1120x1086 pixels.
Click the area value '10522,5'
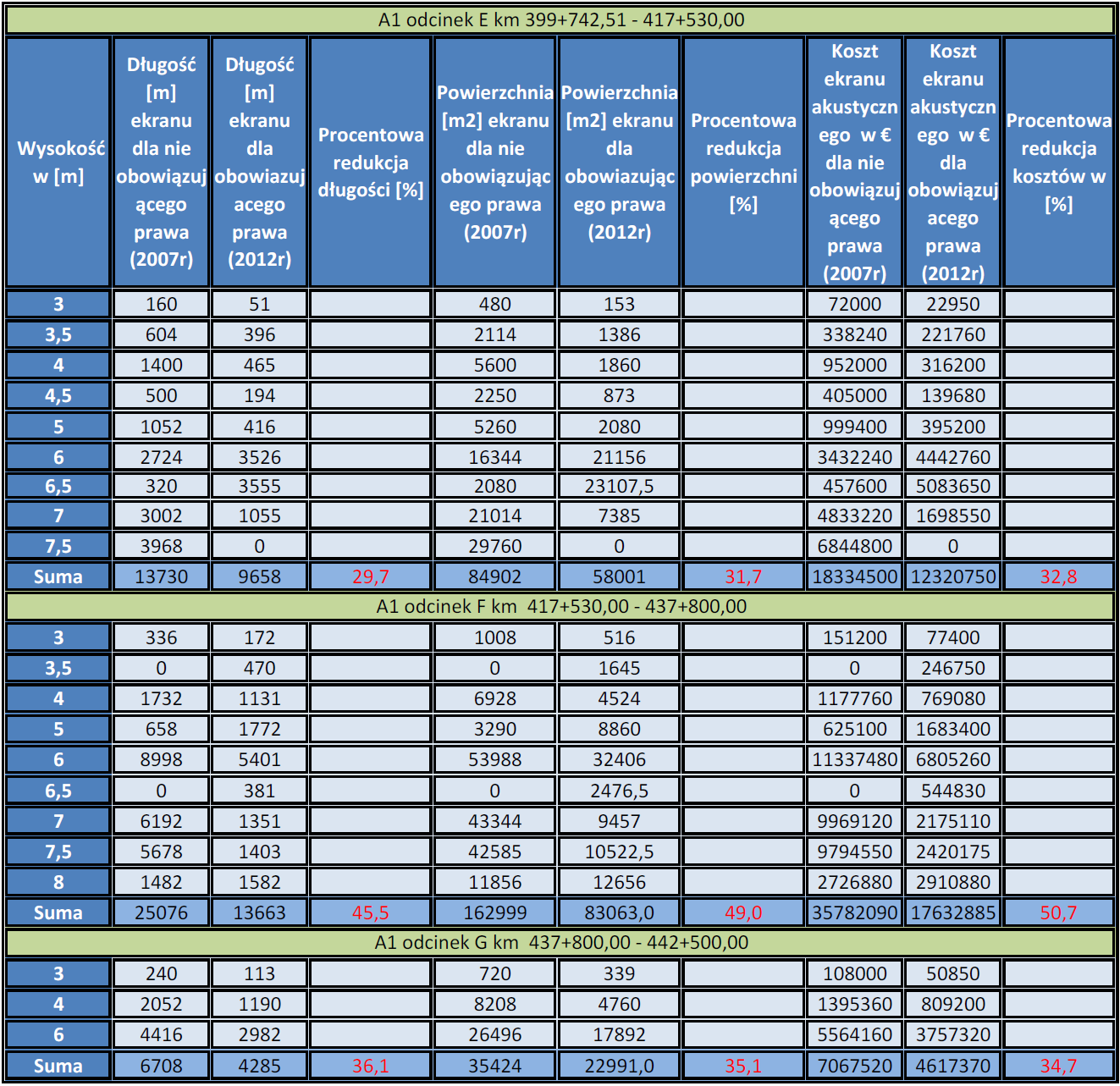(x=619, y=852)
